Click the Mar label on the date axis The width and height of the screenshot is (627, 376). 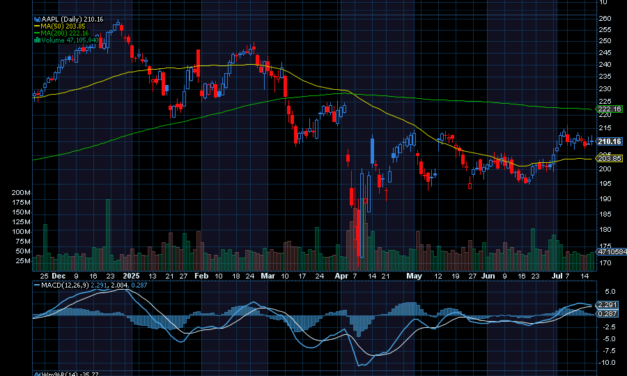268,276
